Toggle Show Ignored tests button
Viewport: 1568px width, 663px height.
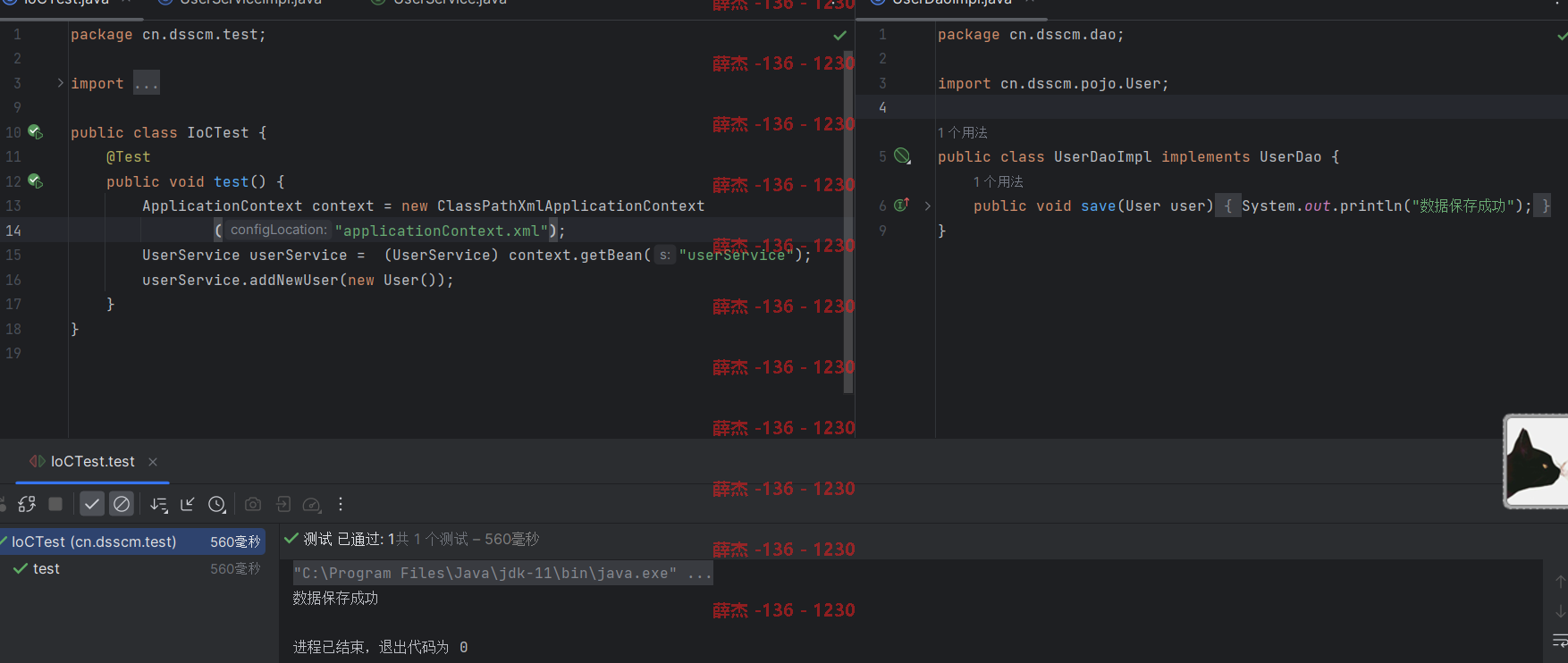tap(122, 504)
